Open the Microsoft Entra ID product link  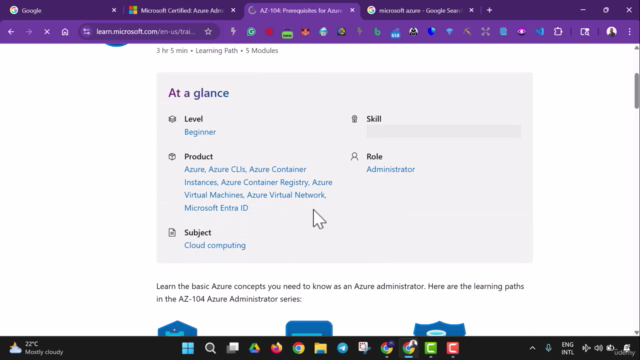click(216, 208)
